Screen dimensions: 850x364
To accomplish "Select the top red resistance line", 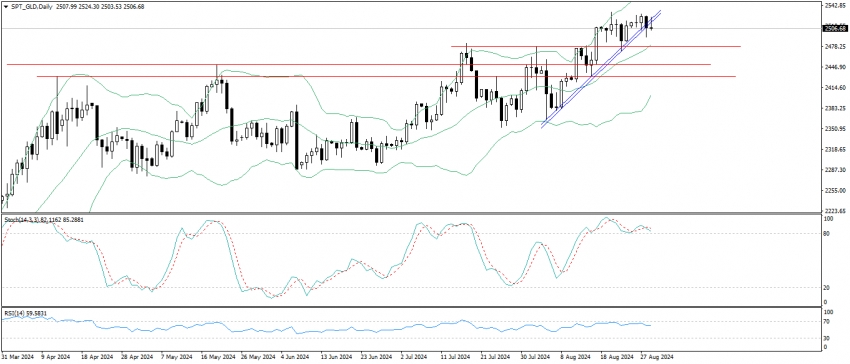I will pos(596,47).
